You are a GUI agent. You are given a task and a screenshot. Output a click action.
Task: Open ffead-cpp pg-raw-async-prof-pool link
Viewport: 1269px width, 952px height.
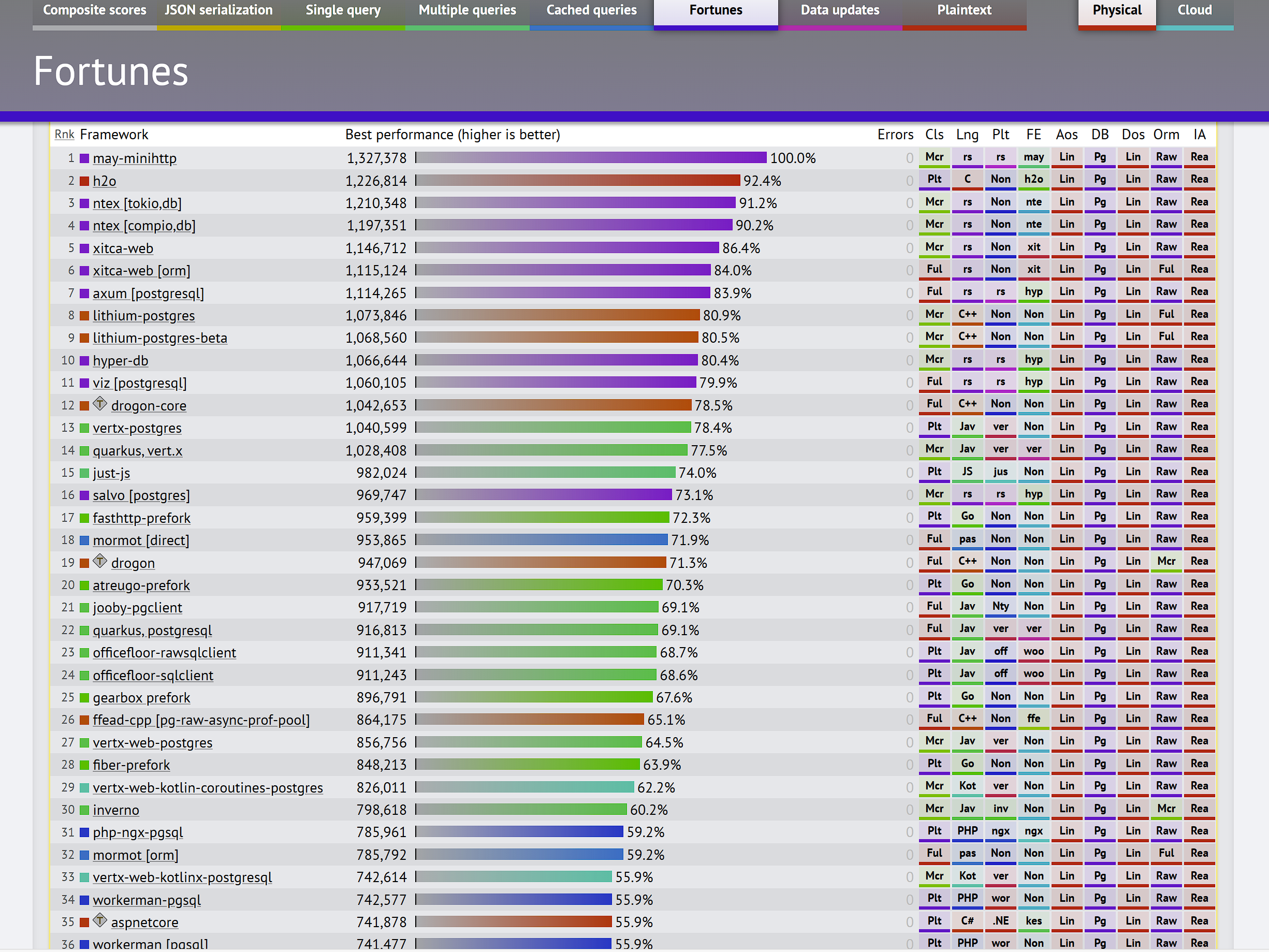click(201, 720)
